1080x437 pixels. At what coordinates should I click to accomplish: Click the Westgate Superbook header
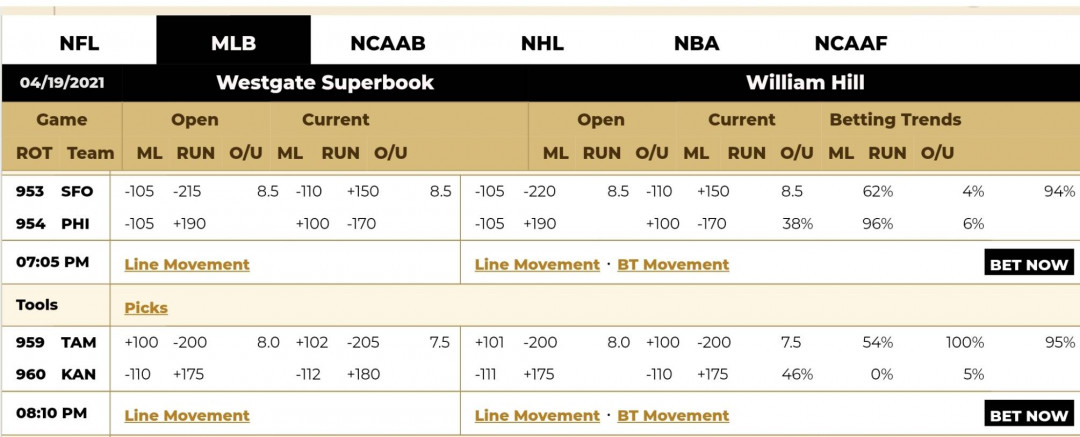coord(325,83)
